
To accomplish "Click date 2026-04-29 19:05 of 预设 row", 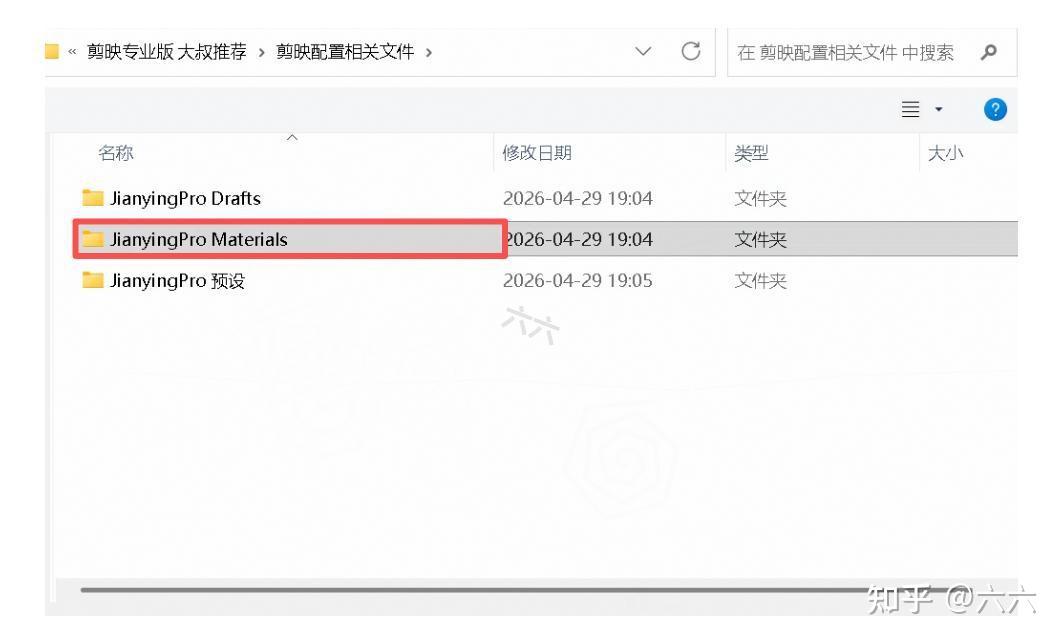I will (577, 280).
